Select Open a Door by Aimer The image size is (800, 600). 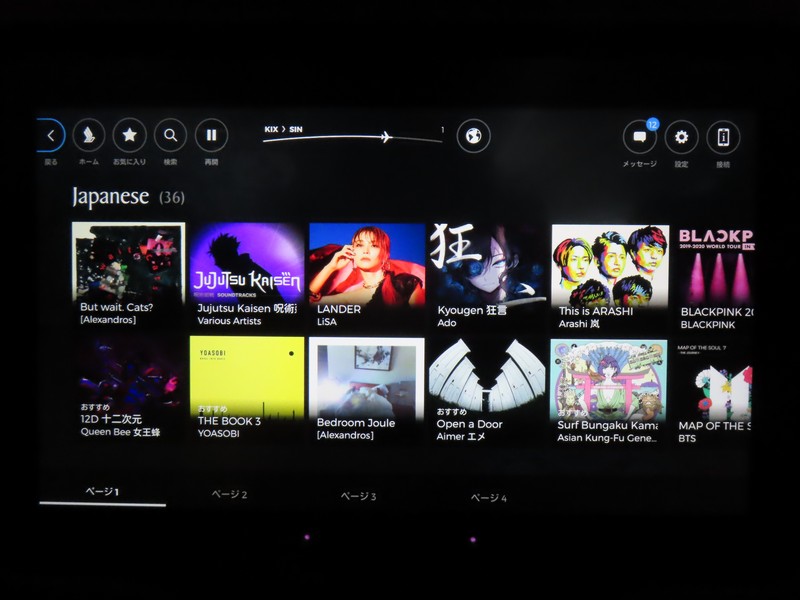(487, 389)
